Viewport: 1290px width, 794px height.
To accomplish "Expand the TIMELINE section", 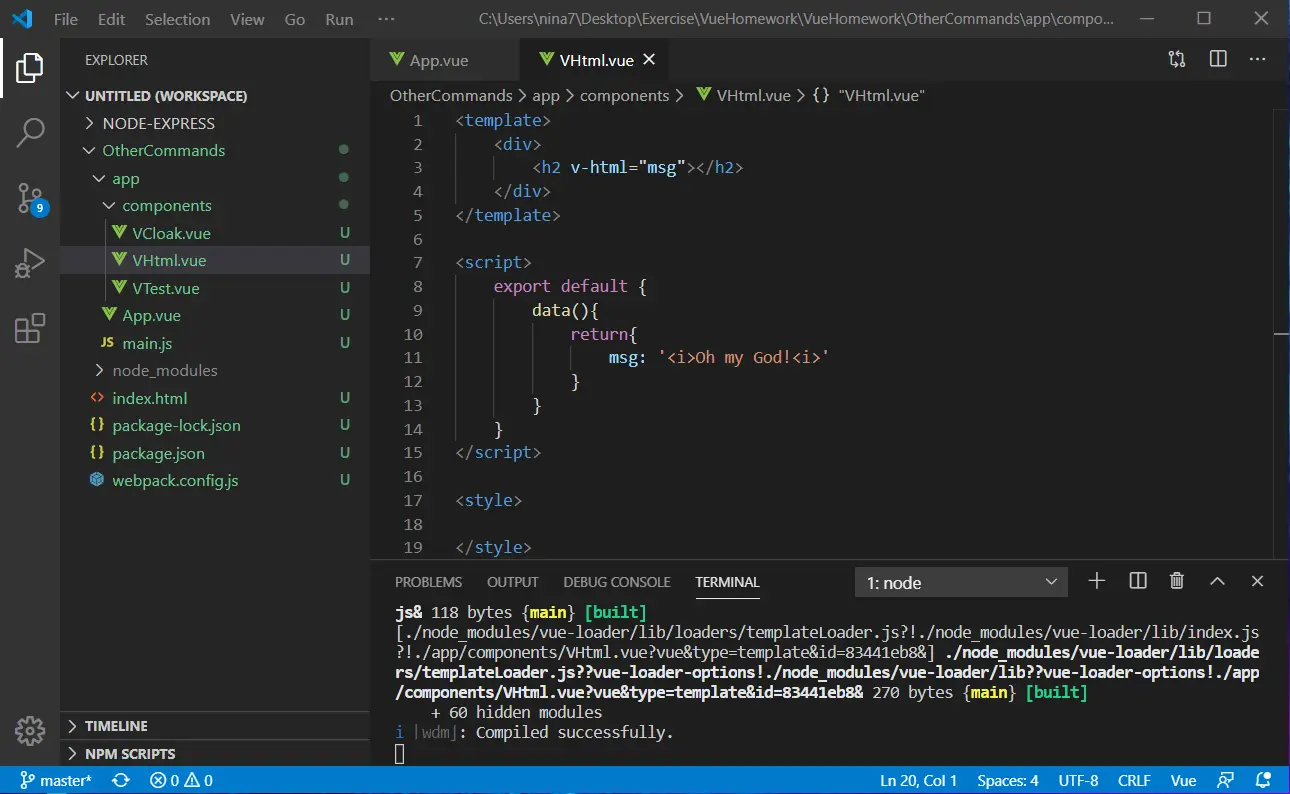I will click(x=116, y=726).
